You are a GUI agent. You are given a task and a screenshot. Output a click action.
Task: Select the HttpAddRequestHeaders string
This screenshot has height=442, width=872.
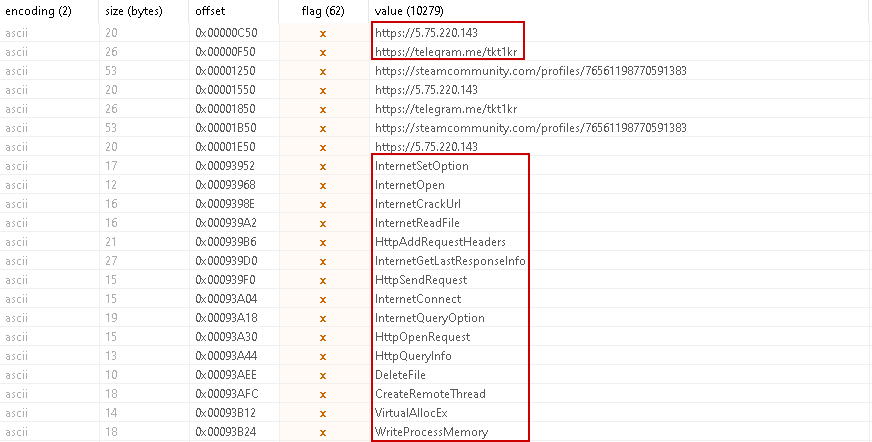click(440, 242)
